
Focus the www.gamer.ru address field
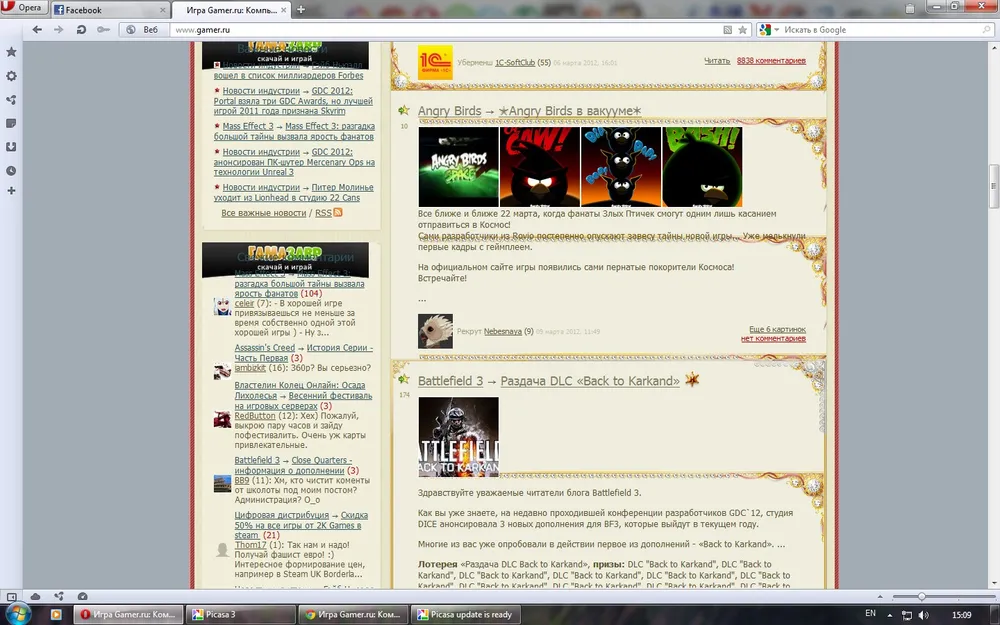(x=446, y=29)
